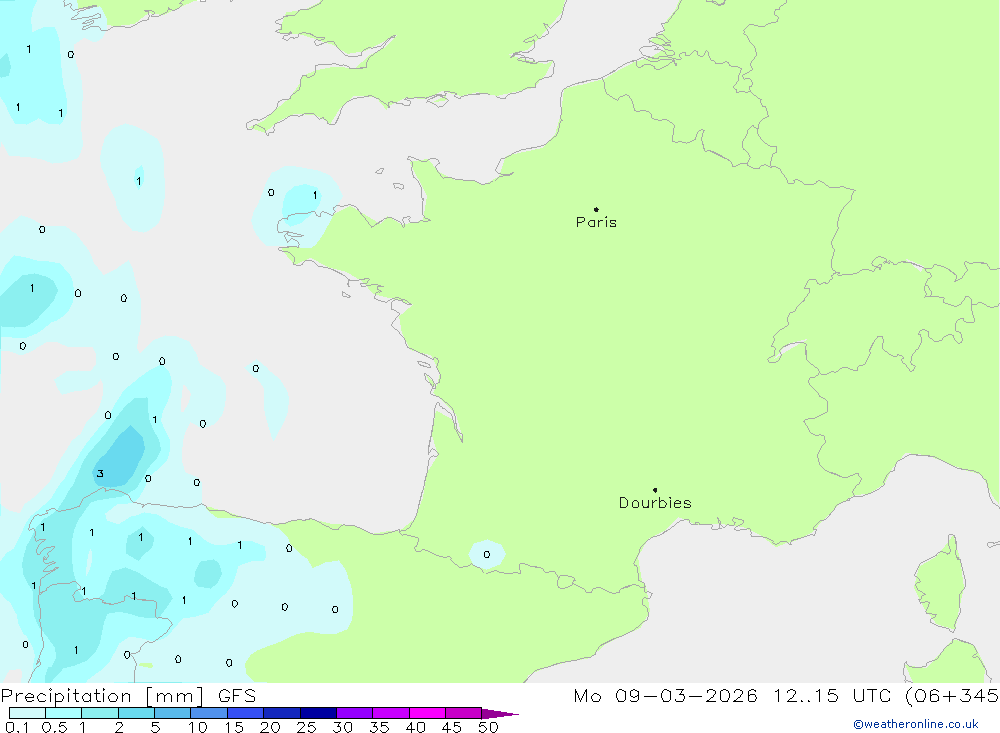Click the '(06+345' forecast offset text
This screenshot has width=1000, height=733.
pos(952,695)
